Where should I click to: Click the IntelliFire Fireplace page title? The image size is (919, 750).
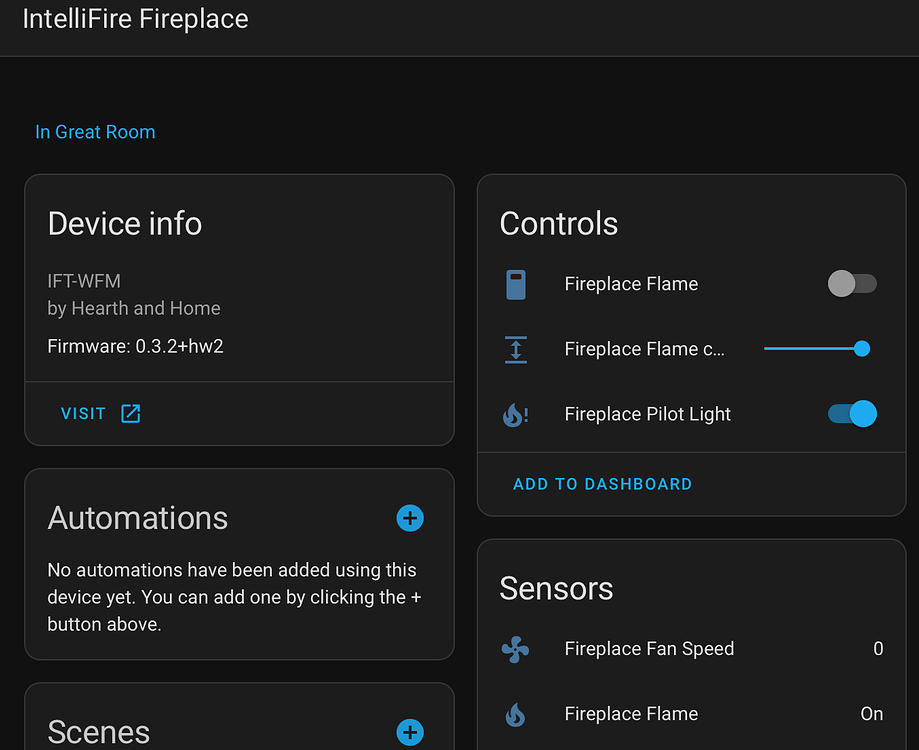[x=135, y=19]
